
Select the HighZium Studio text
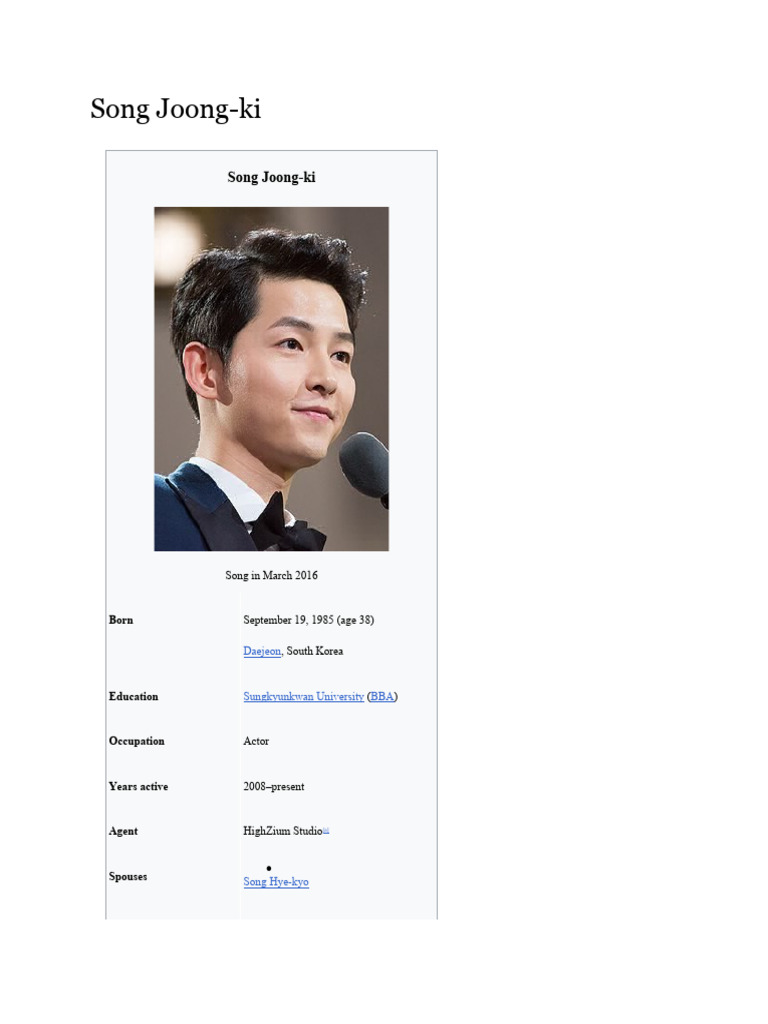coord(283,831)
